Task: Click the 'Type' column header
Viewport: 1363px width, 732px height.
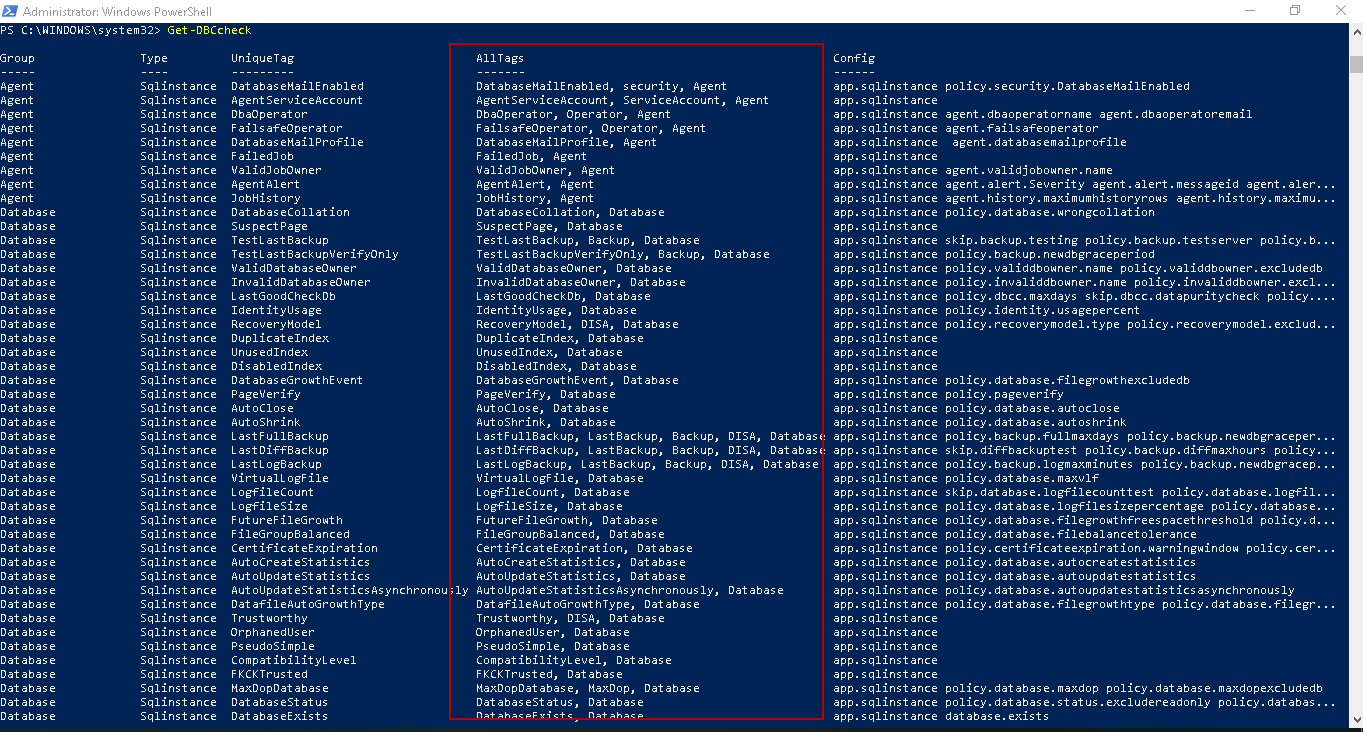Action: 154,58
